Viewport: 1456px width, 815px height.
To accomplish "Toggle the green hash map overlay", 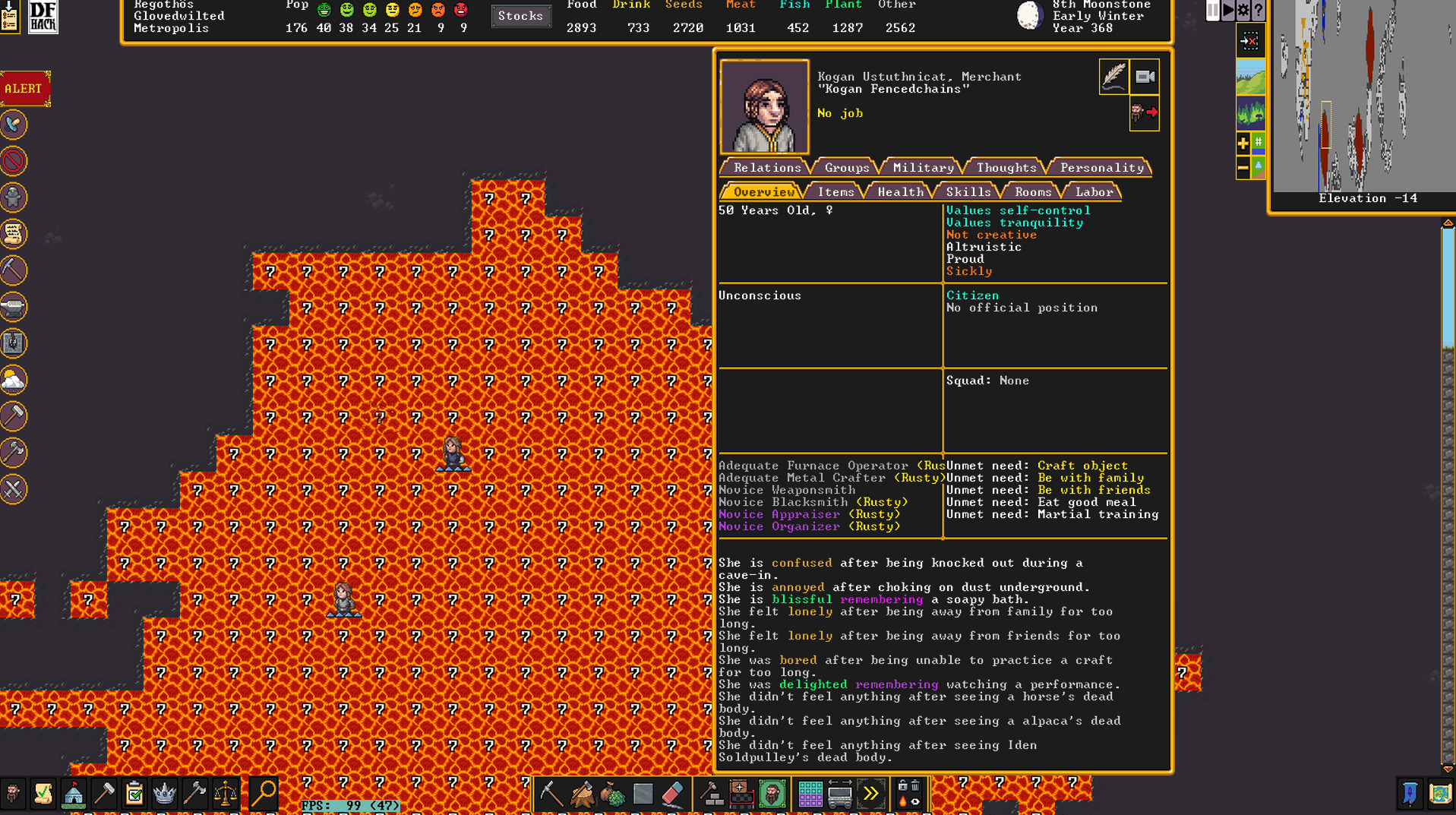I will tap(1258, 143).
